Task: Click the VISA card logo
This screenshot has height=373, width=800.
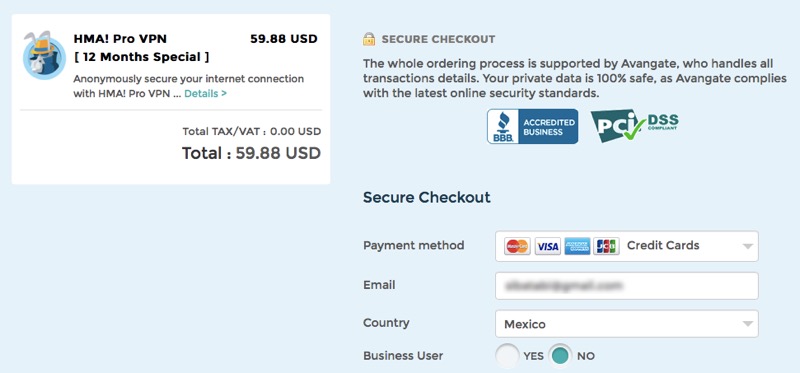Action: click(547, 246)
